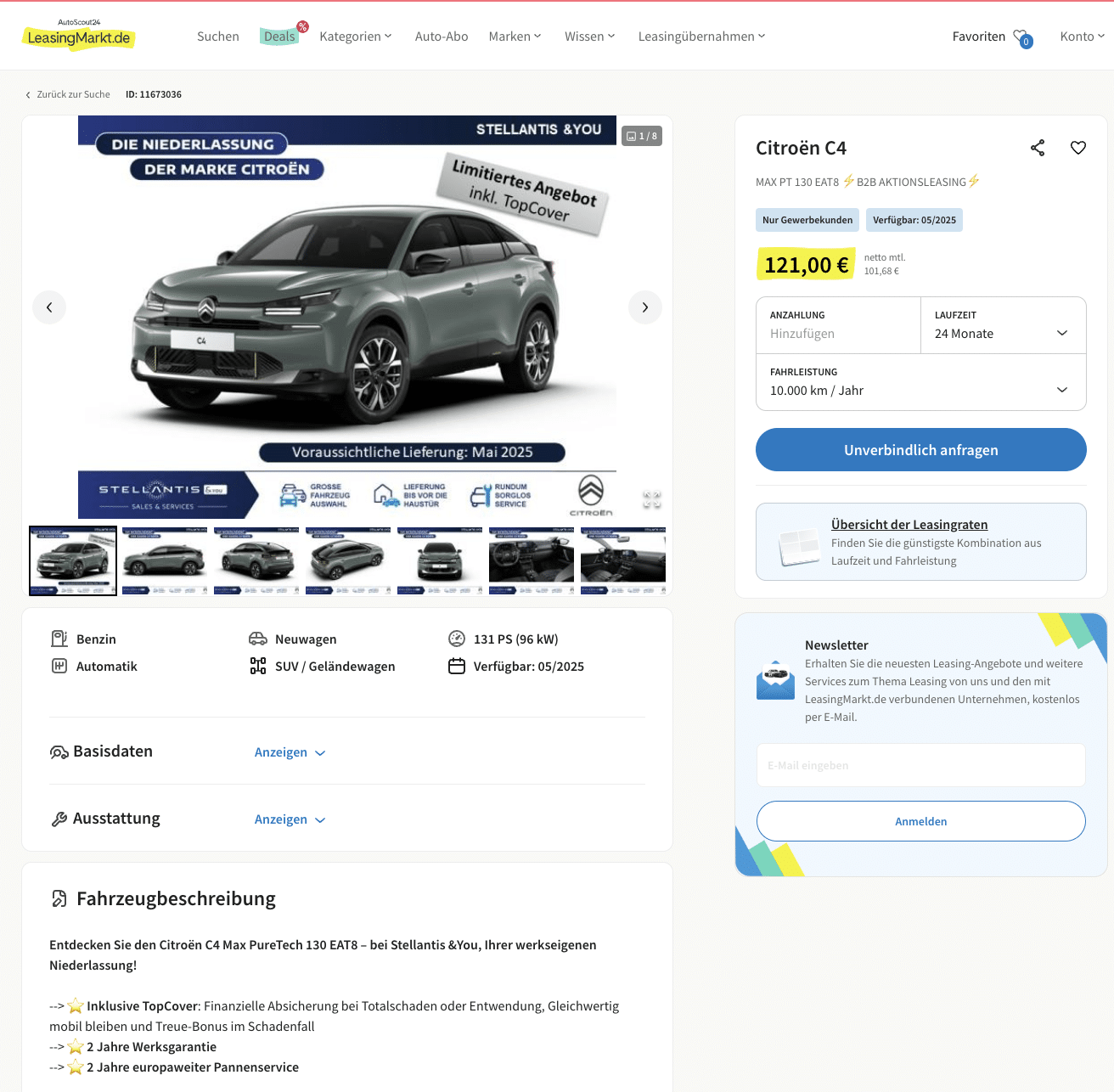Select the first front-left car thumbnail
This screenshot has height=1092, width=1114.
coord(73,560)
